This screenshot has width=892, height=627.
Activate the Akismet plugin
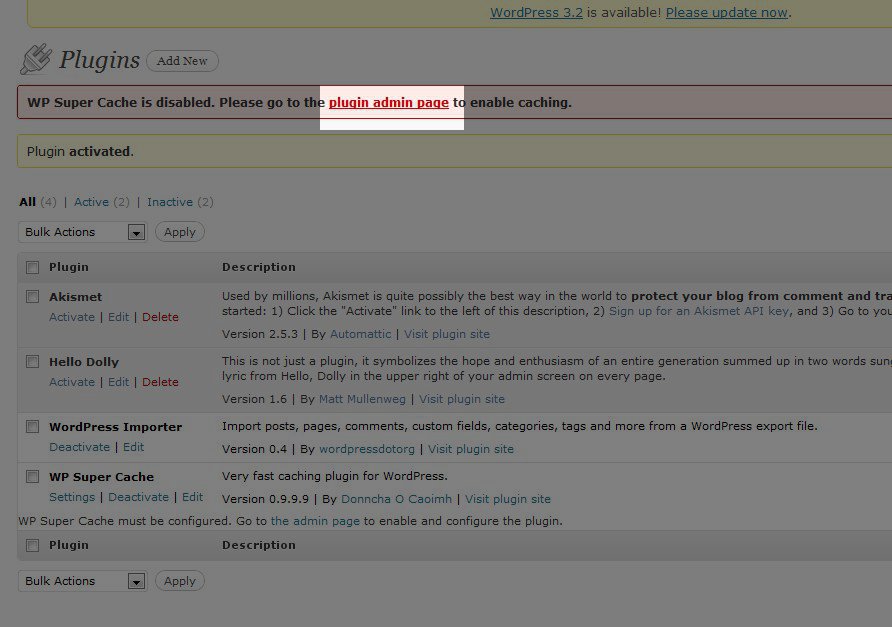(72, 317)
